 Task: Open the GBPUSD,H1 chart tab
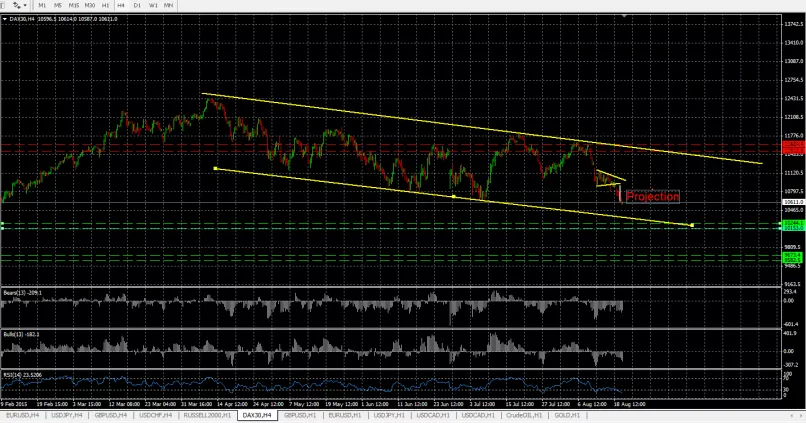[300, 415]
